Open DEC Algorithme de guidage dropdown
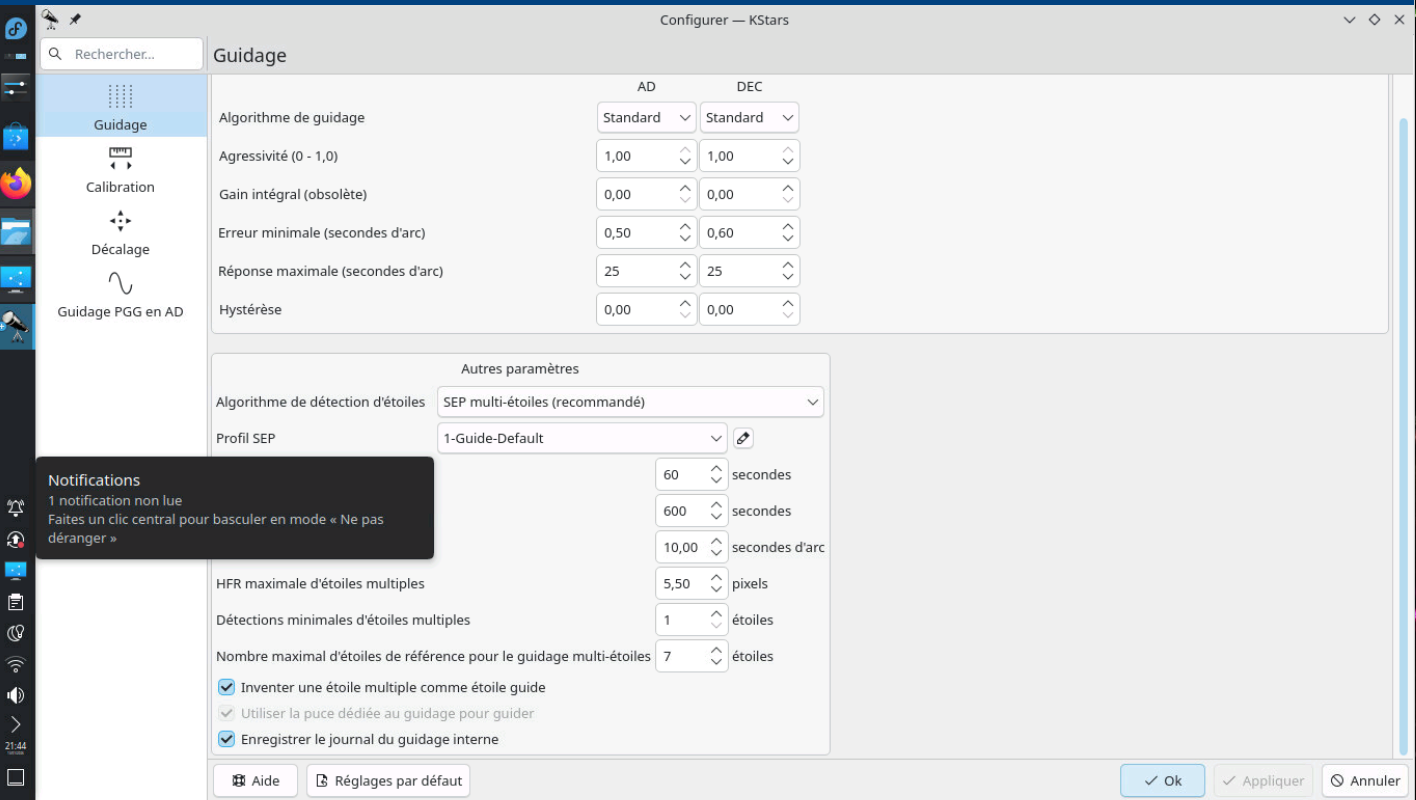This screenshot has width=1416, height=800. [x=749, y=118]
